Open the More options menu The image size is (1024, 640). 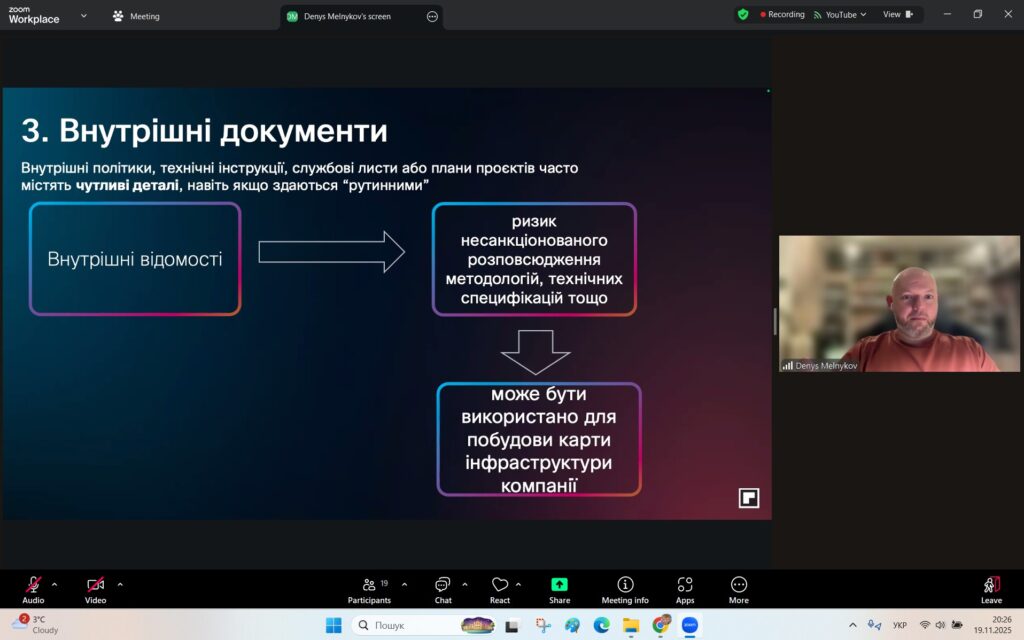tap(739, 589)
